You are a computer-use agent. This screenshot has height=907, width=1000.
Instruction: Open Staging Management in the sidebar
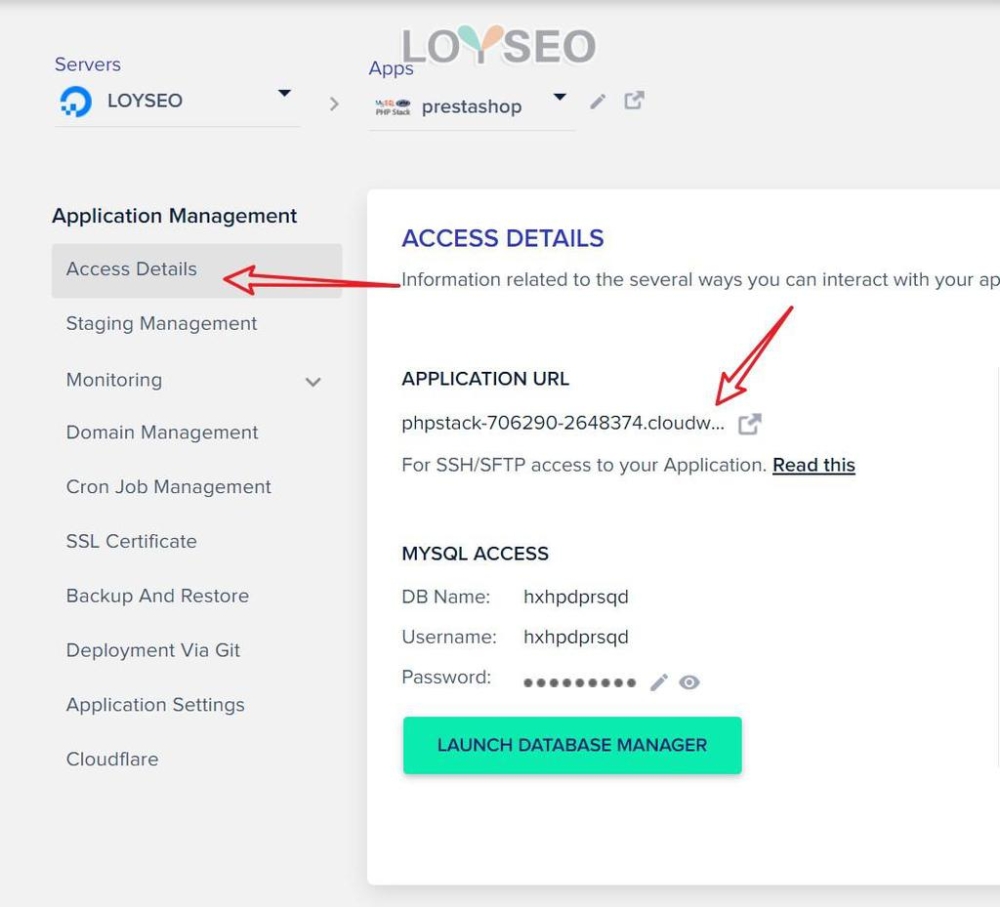point(161,323)
